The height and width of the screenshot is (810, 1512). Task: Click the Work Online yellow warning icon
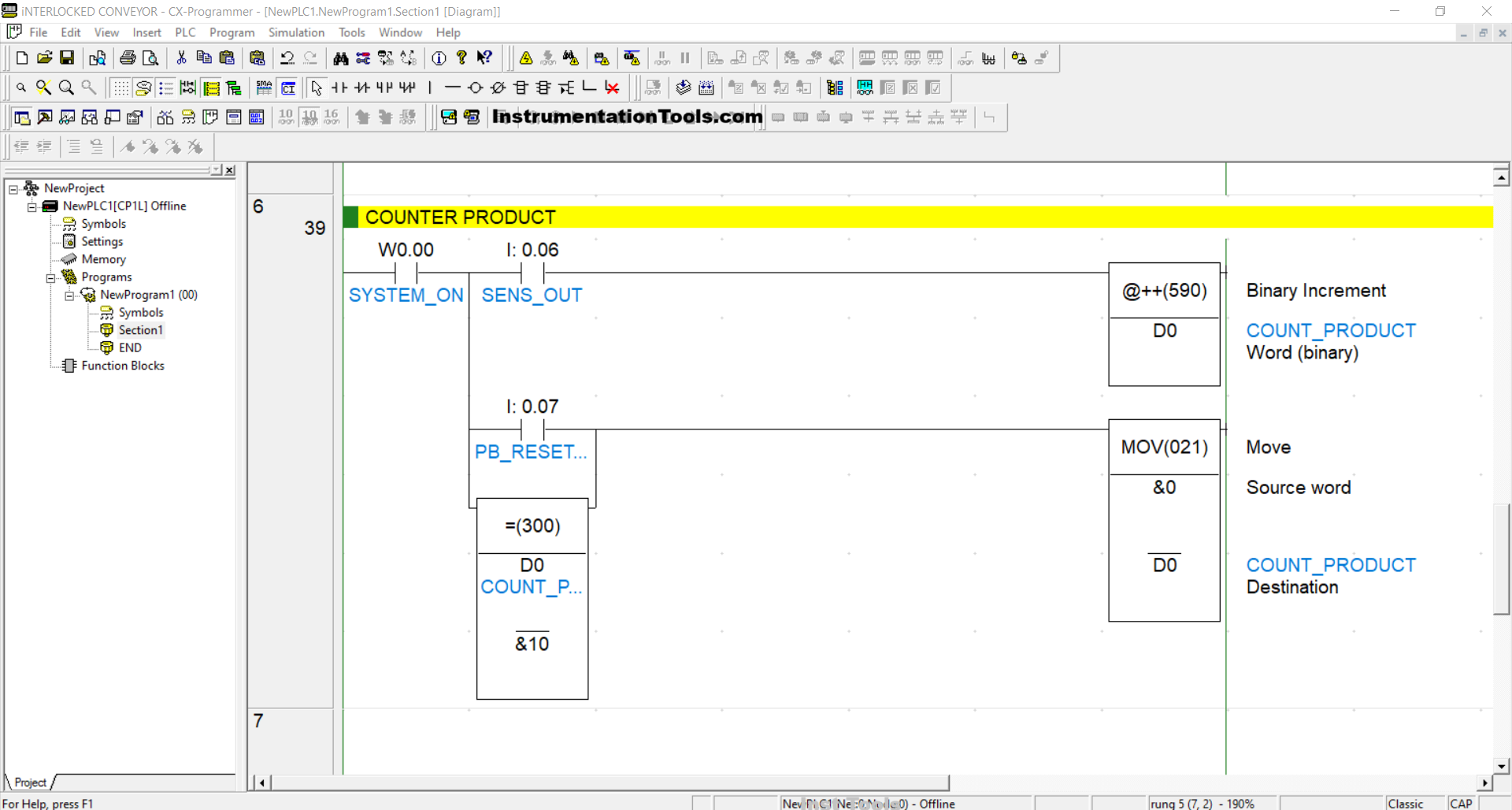click(x=526, y=58)
